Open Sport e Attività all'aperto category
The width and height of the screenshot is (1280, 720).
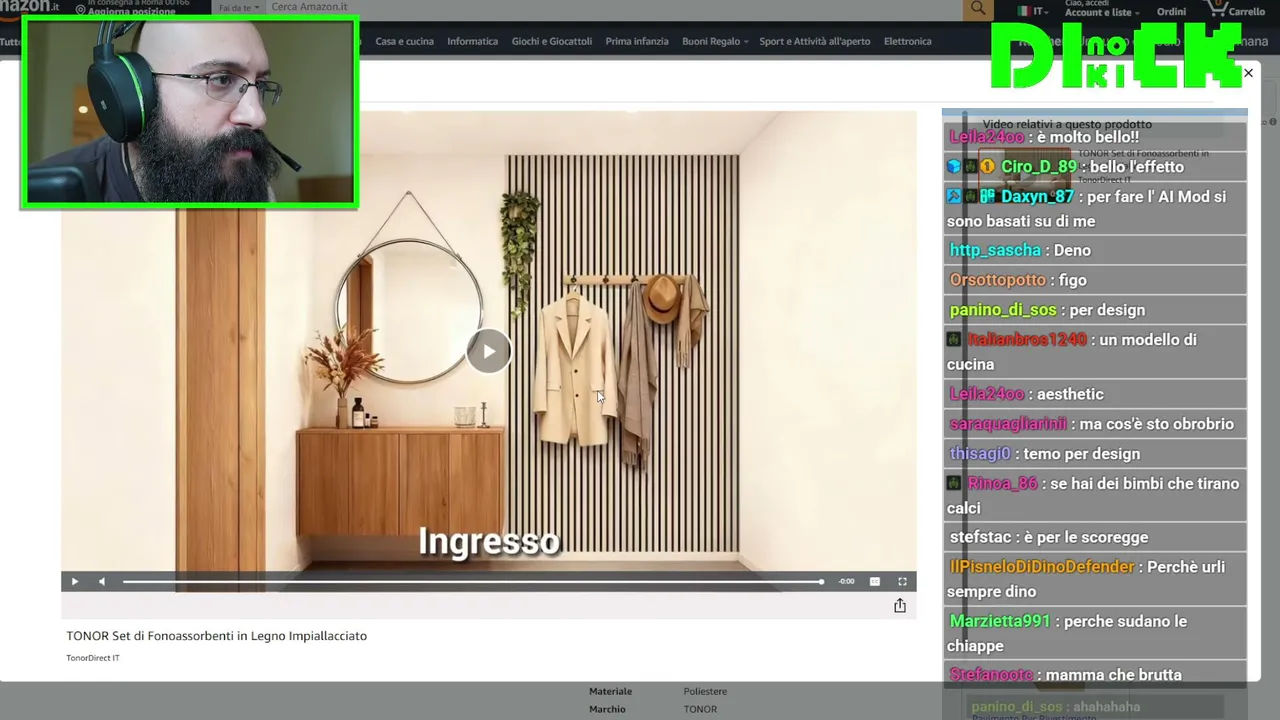814,41
